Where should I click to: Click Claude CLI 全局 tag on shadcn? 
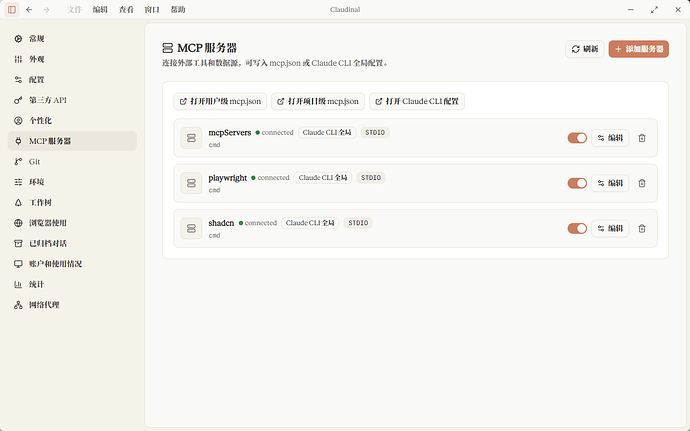tap(310, 223)
